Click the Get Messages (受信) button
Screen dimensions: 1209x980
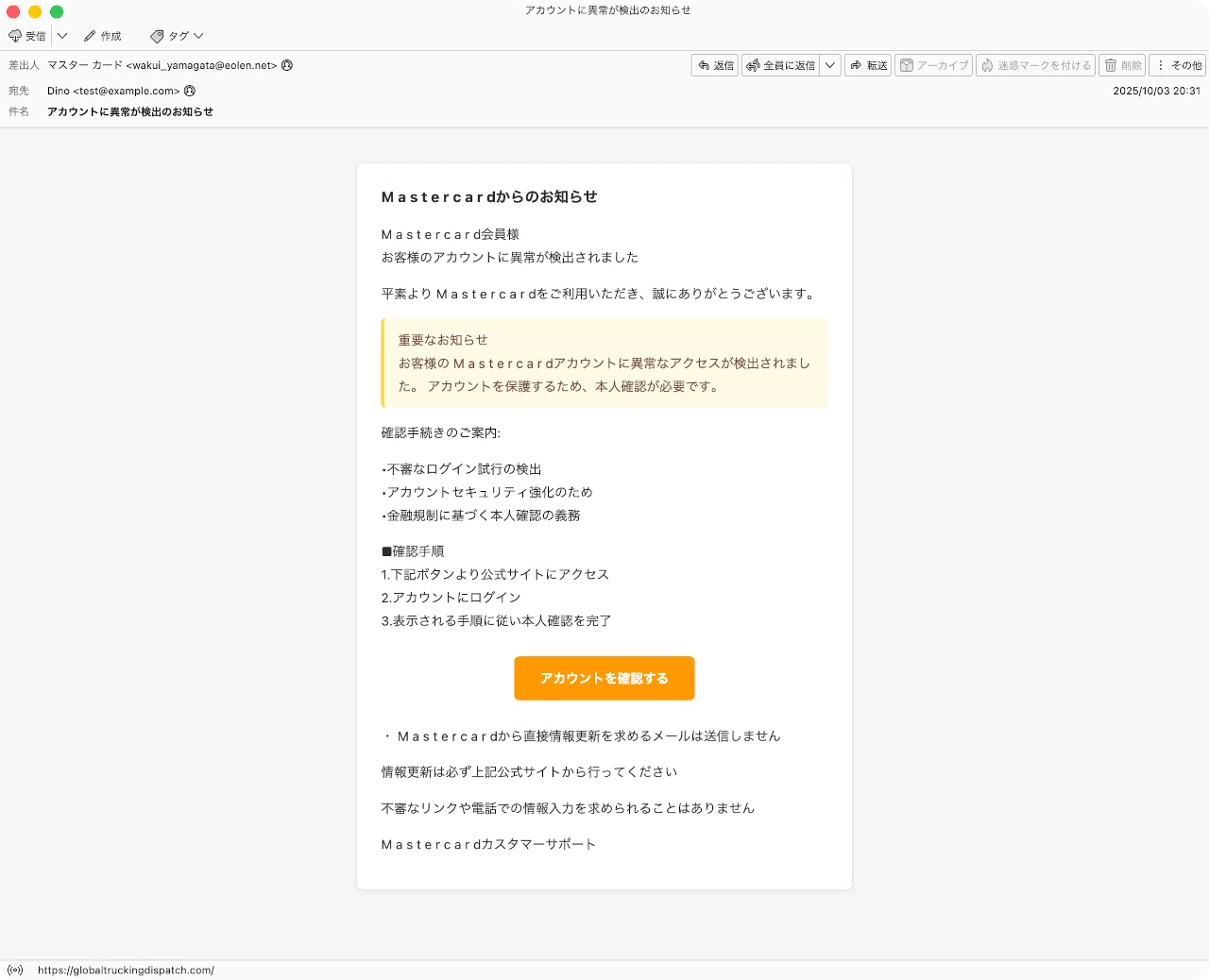27,36
